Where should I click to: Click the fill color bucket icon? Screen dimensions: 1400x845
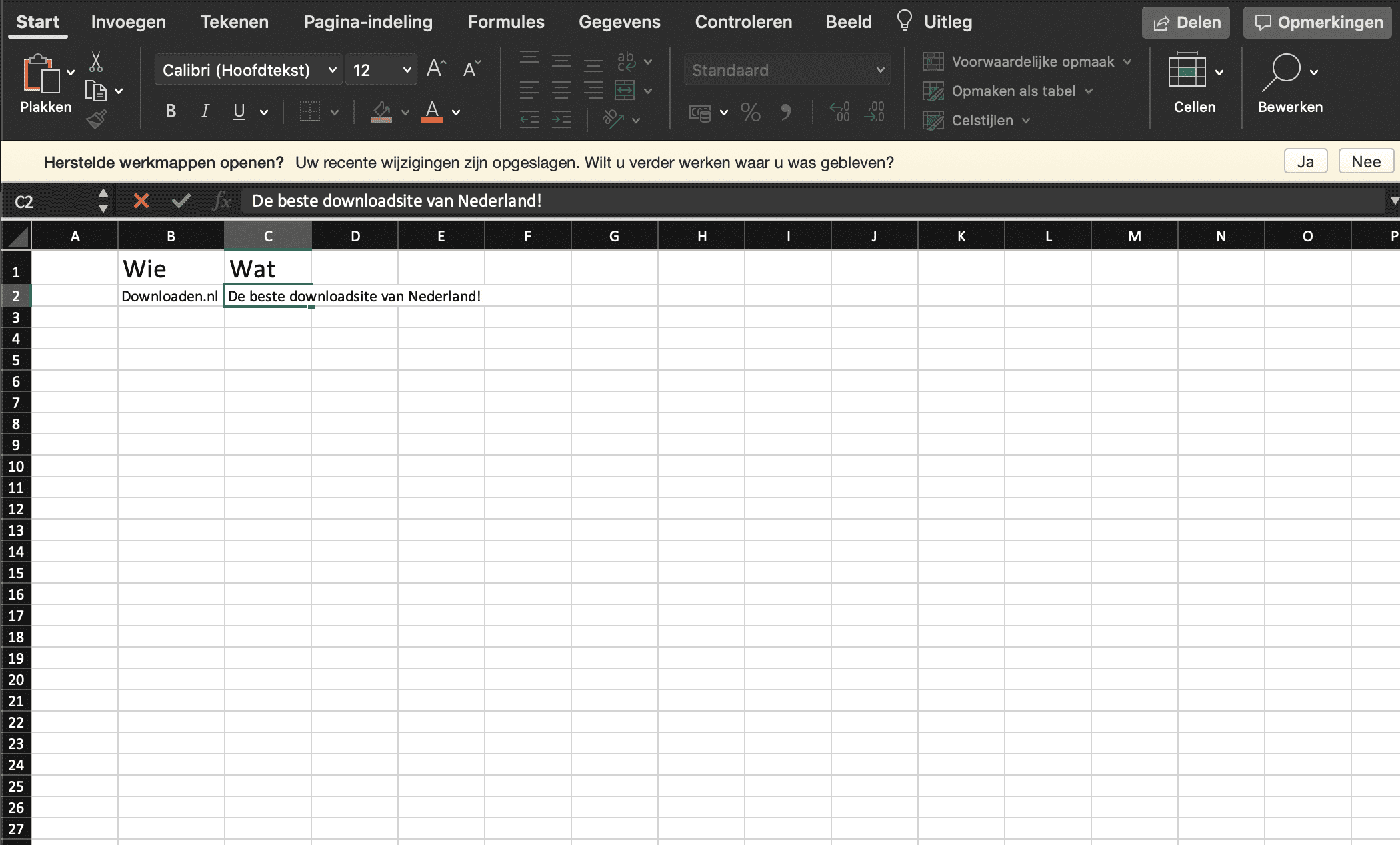[381, 111]
